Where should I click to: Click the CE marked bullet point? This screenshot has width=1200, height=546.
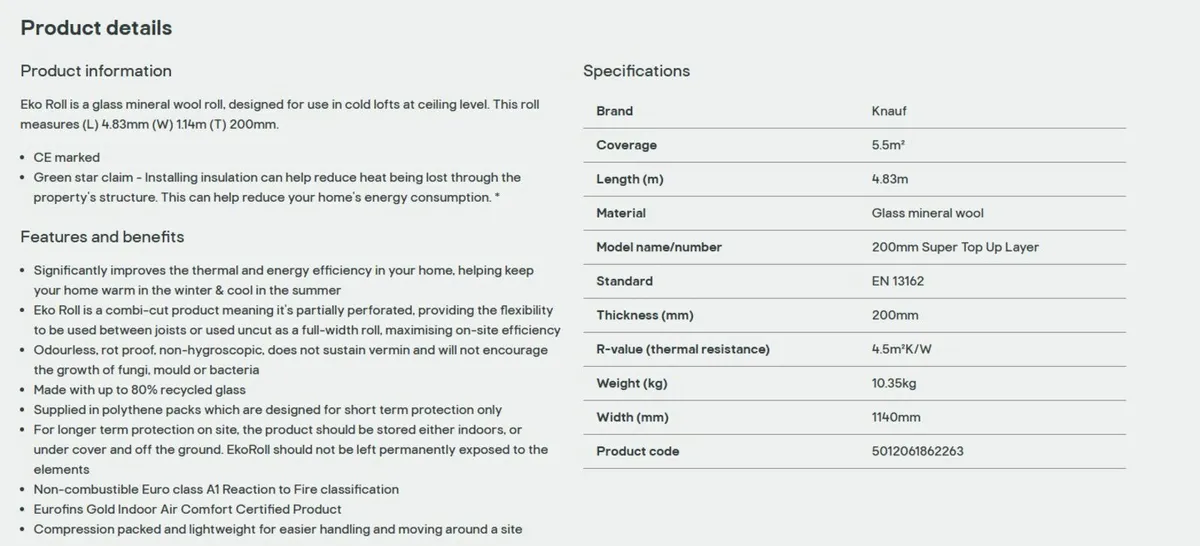point(66,157)
